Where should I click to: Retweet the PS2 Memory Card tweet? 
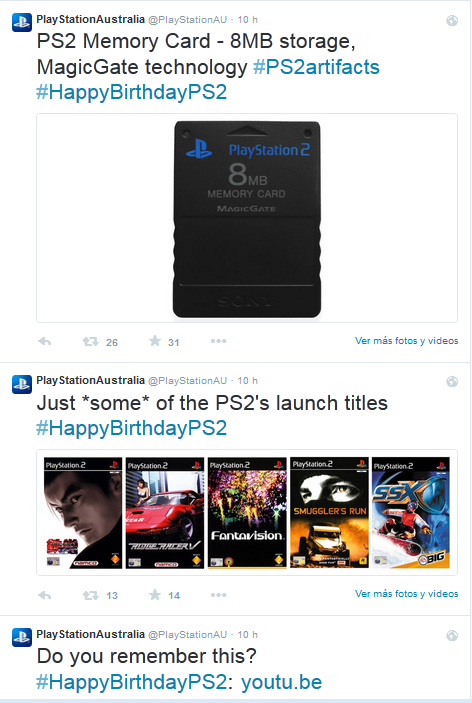(91, 342)
